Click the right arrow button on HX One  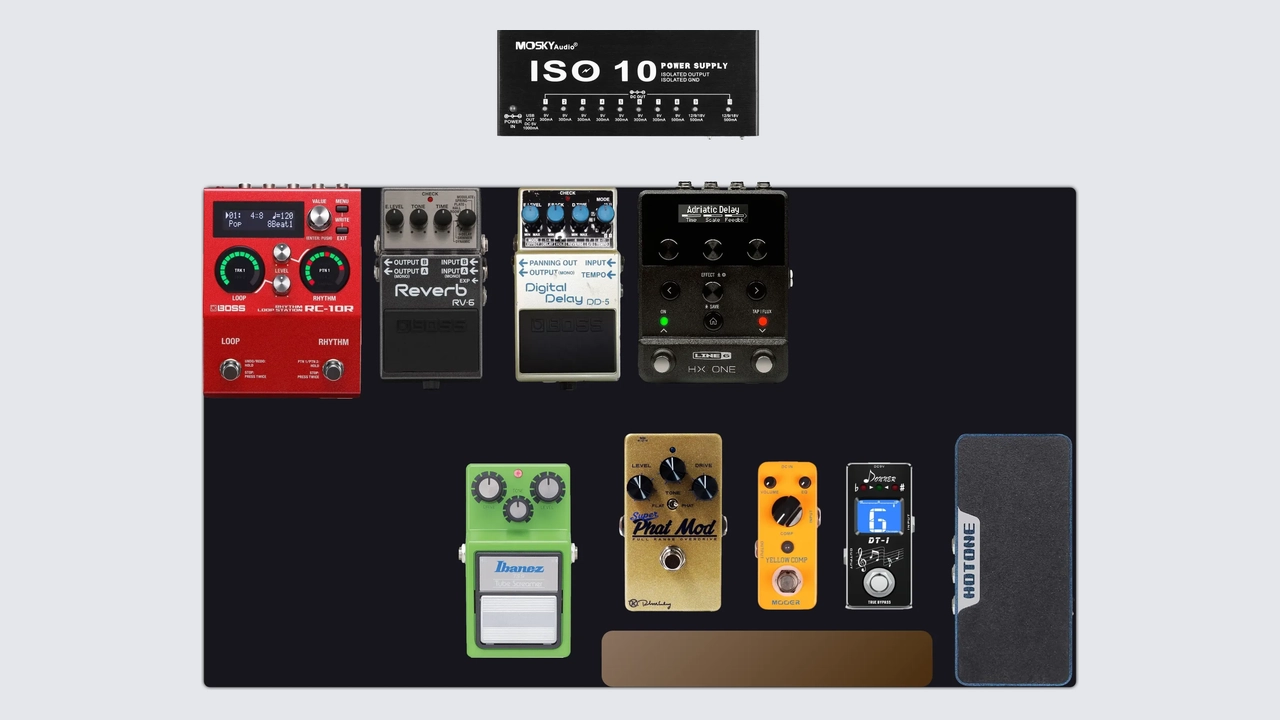point(756,291)
